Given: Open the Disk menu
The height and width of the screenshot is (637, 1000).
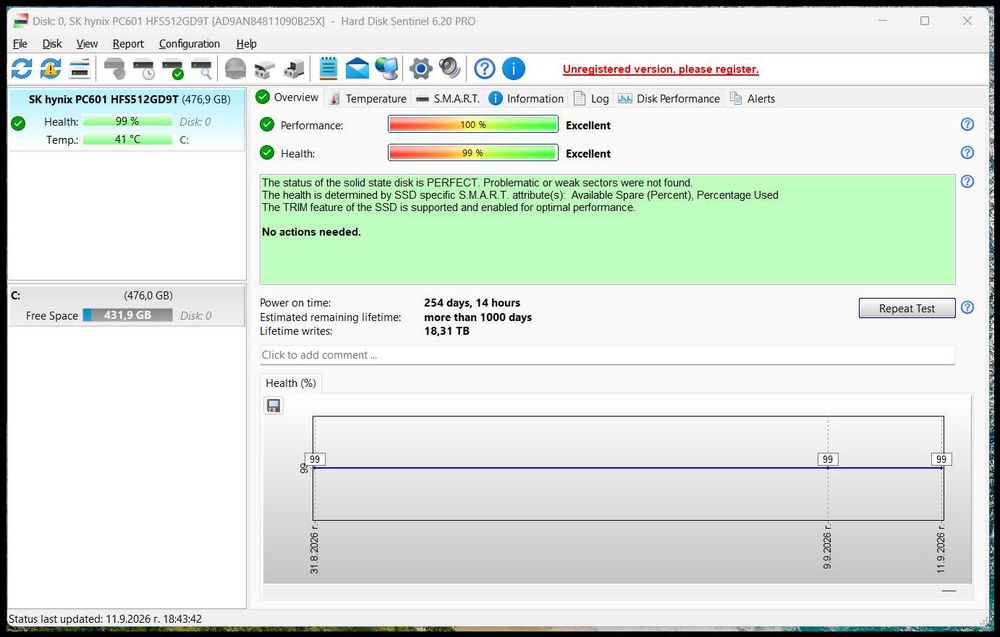Looking at the screenshot, I should tap(52, 43).
